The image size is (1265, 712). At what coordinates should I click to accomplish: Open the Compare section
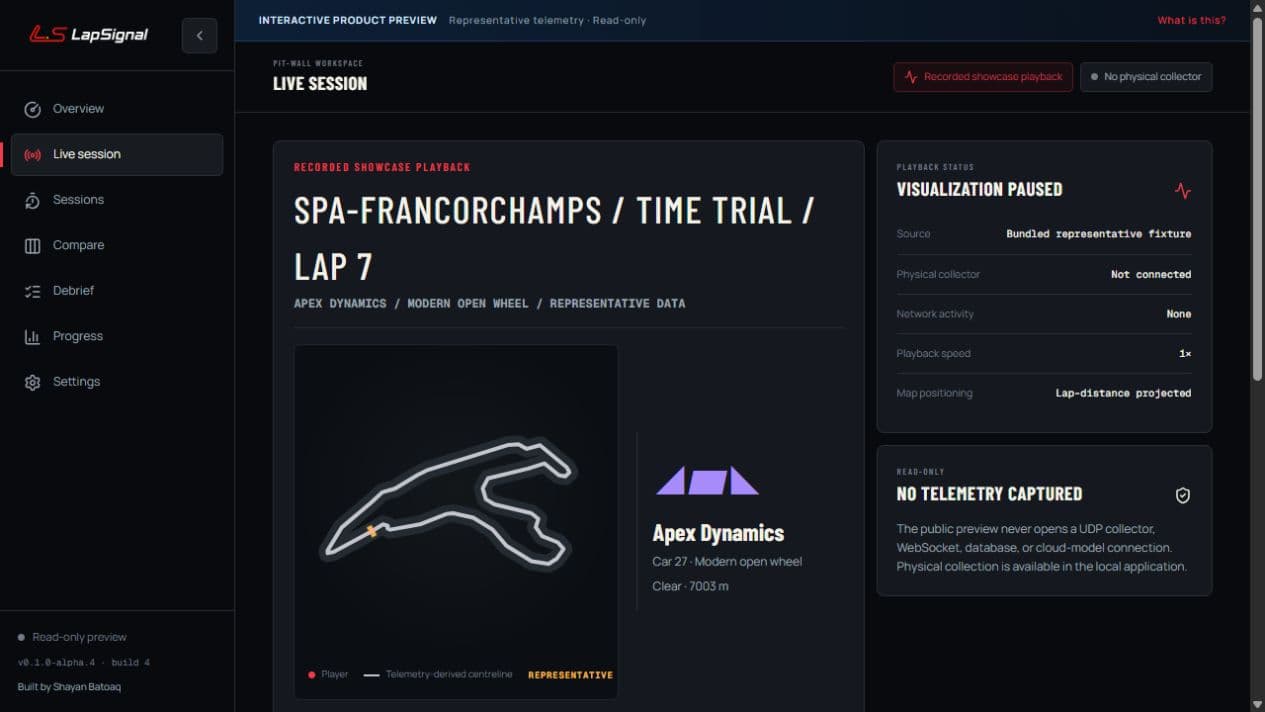[117, 245]
